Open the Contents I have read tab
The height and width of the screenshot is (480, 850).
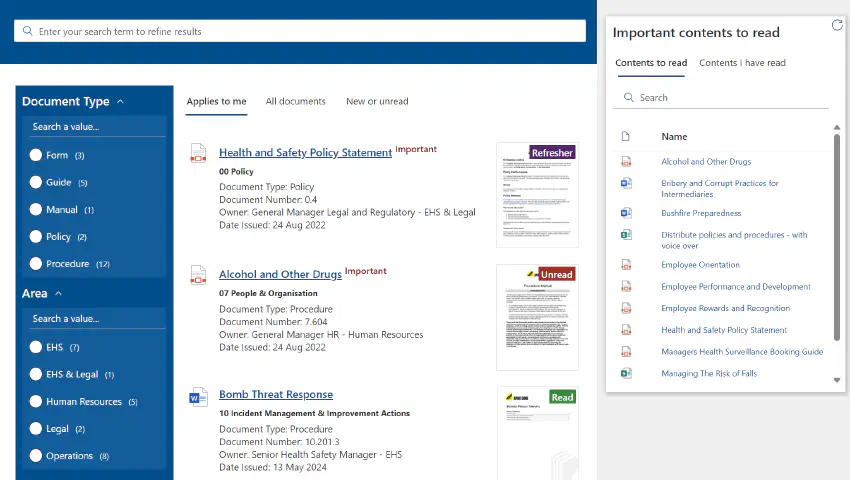pos(742,63)
